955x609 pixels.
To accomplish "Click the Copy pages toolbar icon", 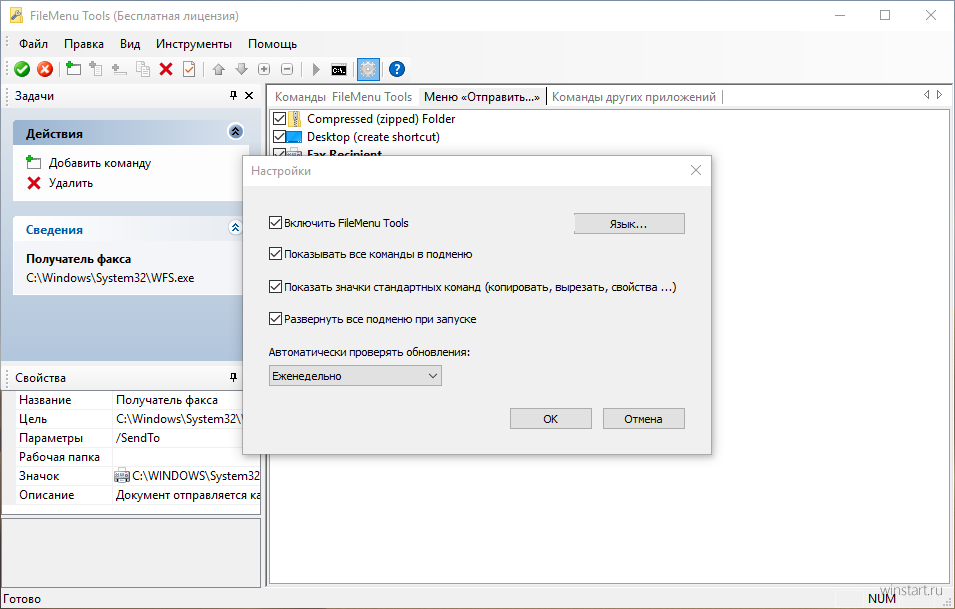I will pyautogui.click(x=143, y=69).
